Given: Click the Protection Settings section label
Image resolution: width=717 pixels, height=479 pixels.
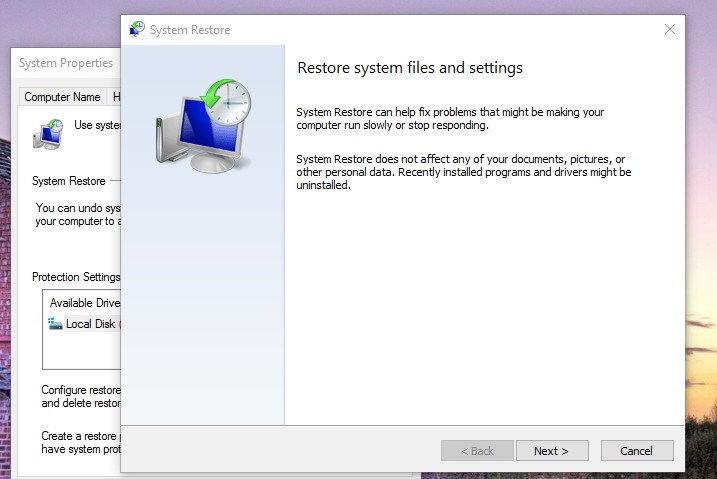Looking at the screenshot, I should pyautogui.click(x=76, y=277).
